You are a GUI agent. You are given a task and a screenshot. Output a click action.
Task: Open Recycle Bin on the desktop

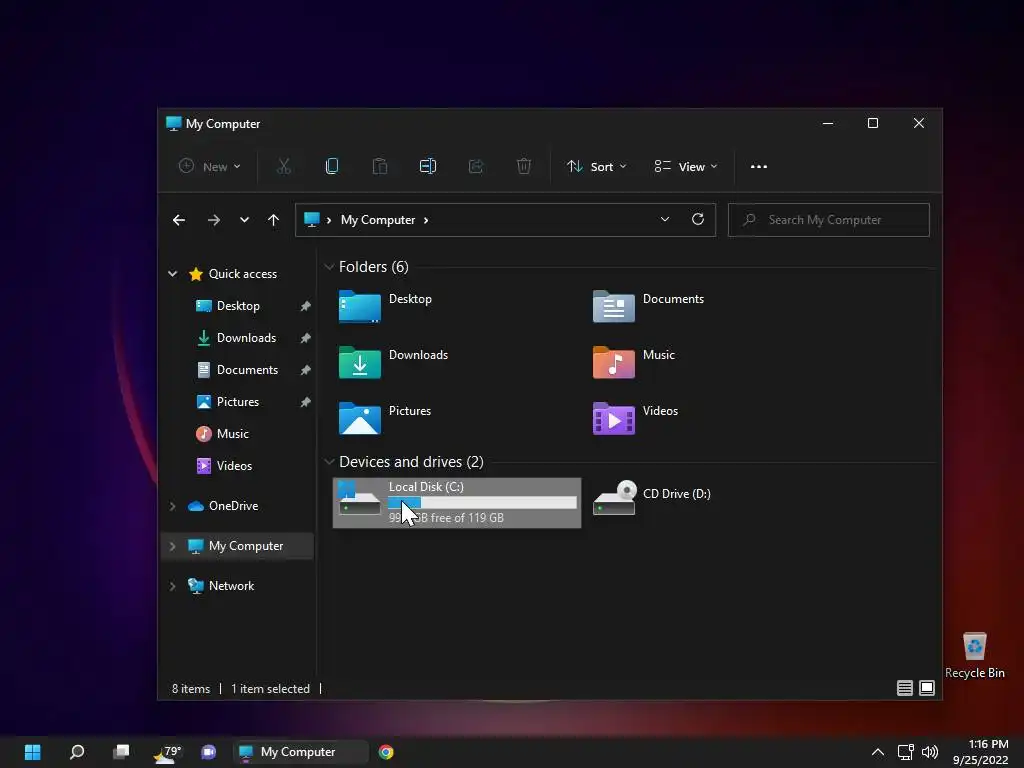tap(974, 655)
